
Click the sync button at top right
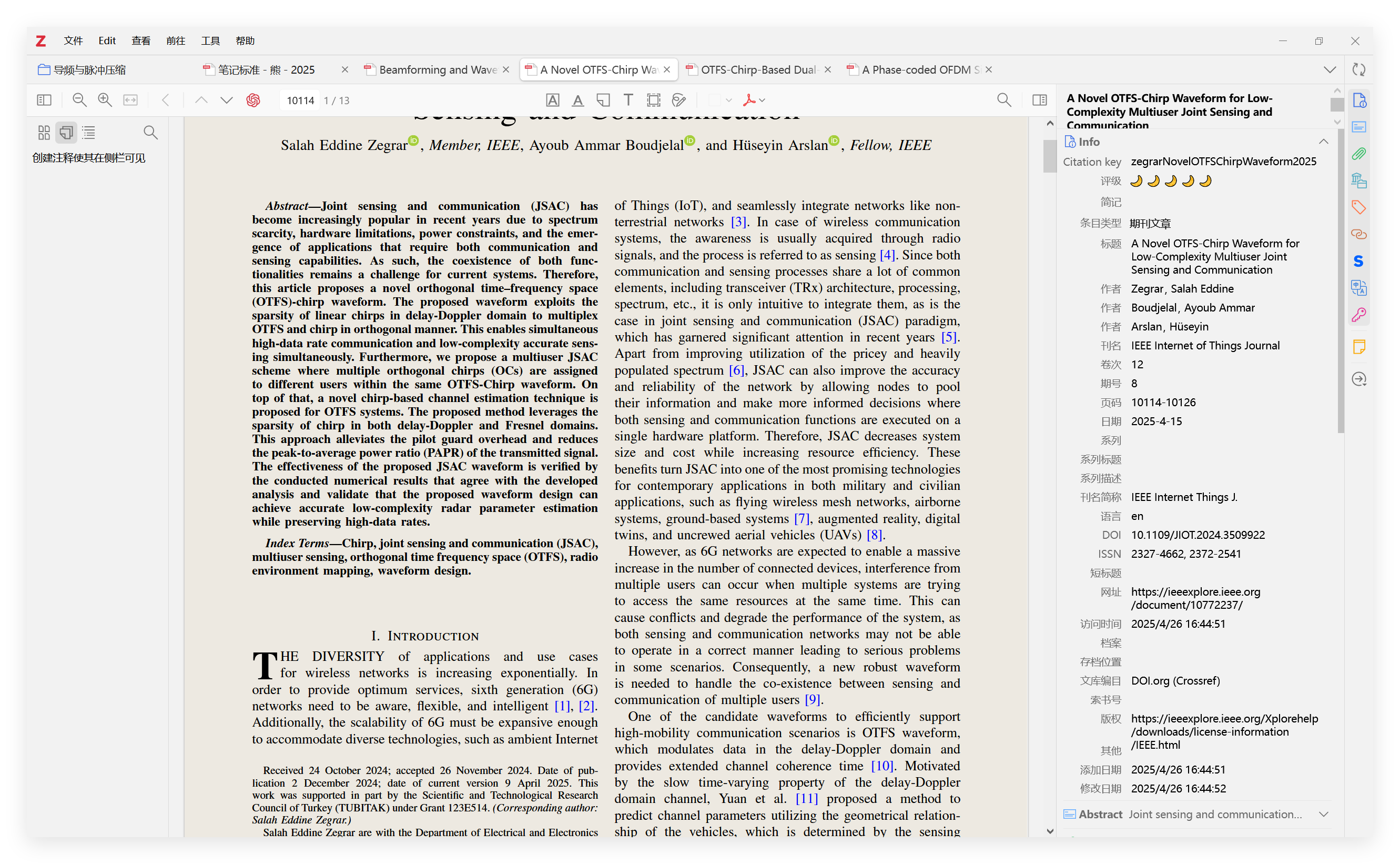coord(1358,69)
